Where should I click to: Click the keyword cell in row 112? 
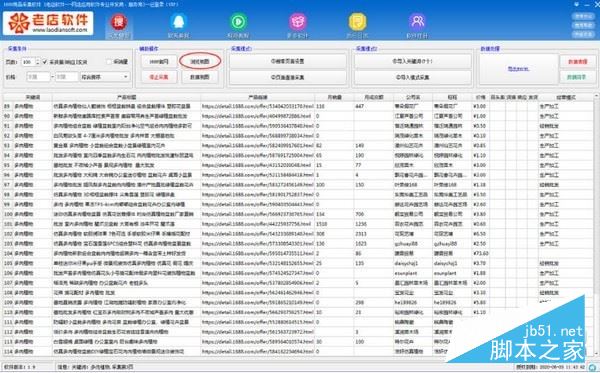(x=33, y=332)
